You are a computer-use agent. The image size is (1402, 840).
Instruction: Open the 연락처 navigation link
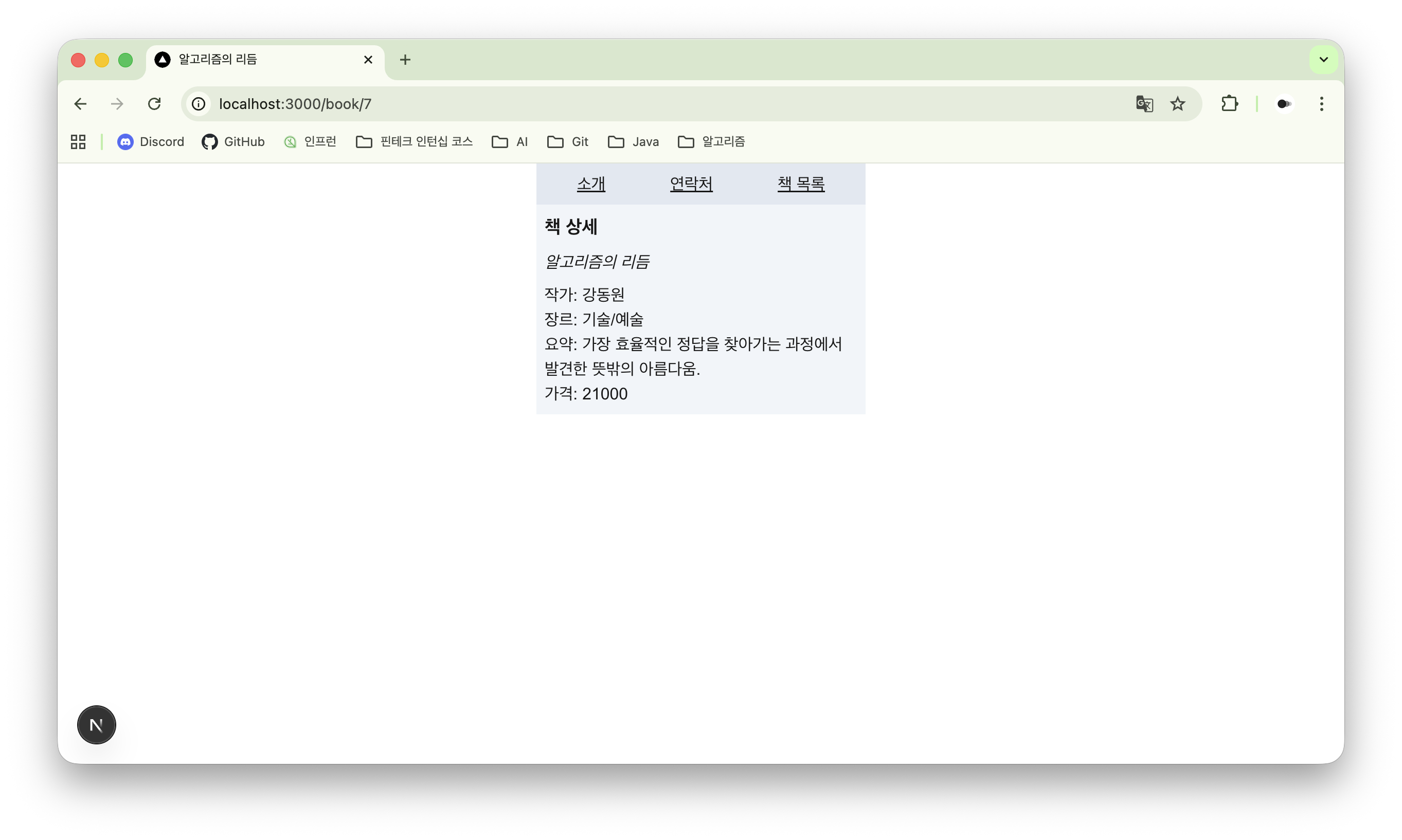691,184
